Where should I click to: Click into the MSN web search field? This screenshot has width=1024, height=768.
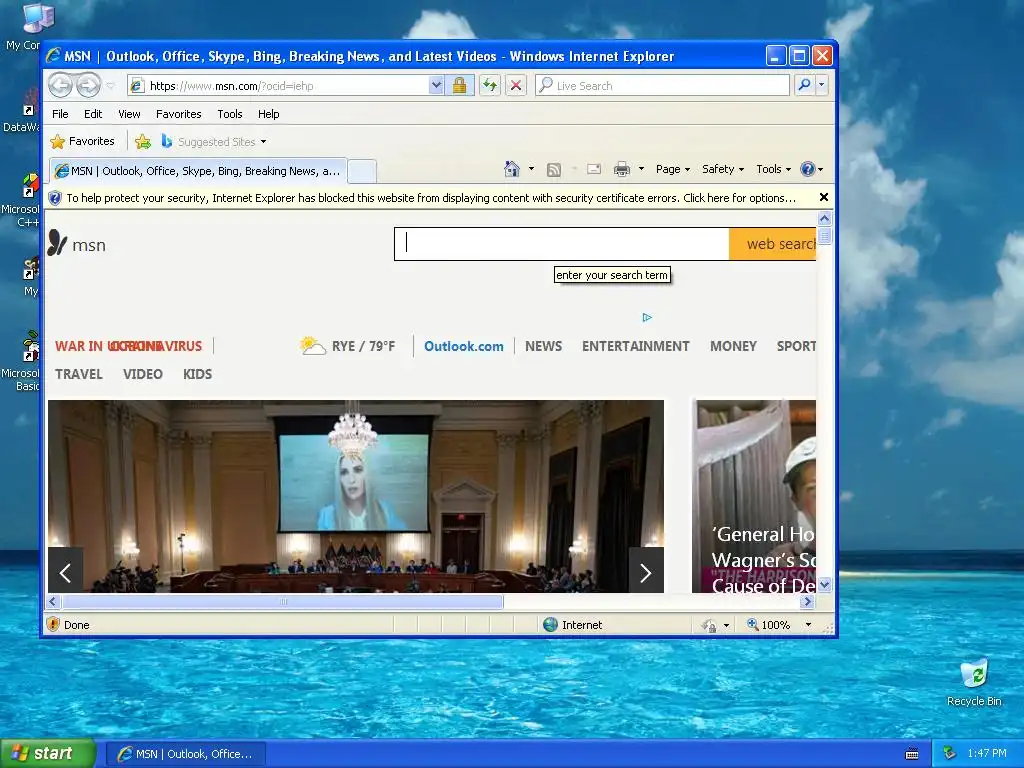(562, 244)
